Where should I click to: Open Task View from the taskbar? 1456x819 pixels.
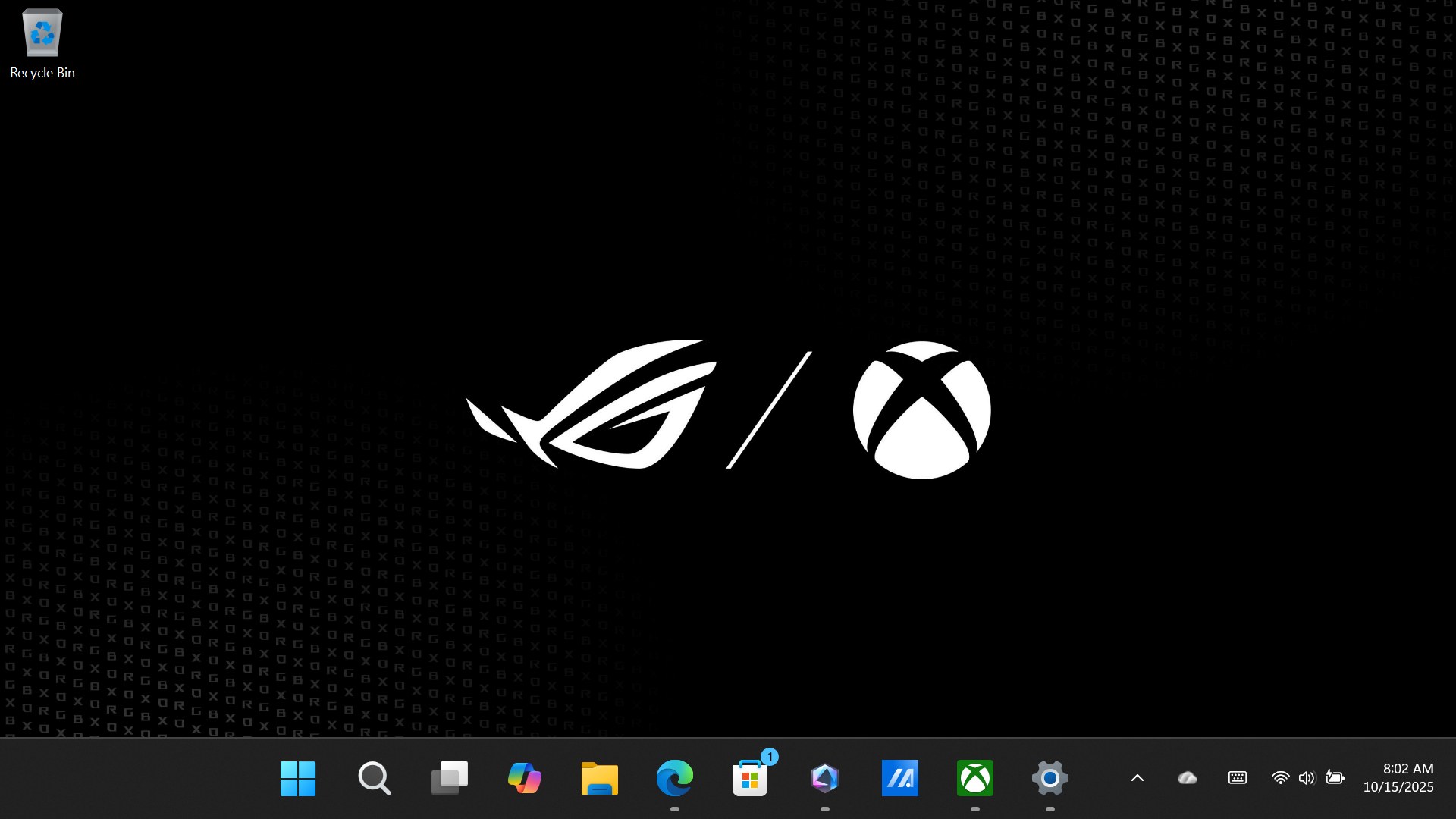click(x=449, y=778)
